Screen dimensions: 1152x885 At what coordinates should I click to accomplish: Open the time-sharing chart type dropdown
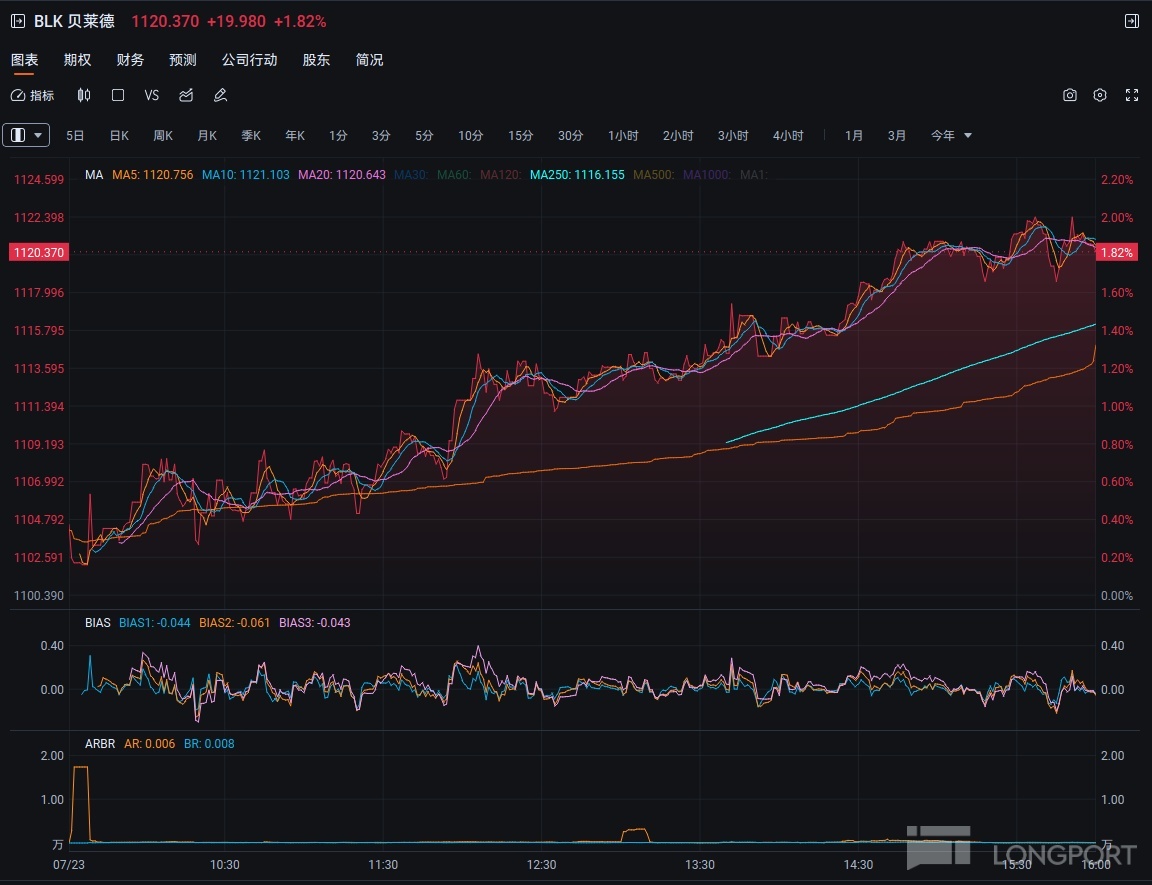(x=27, y=135)
